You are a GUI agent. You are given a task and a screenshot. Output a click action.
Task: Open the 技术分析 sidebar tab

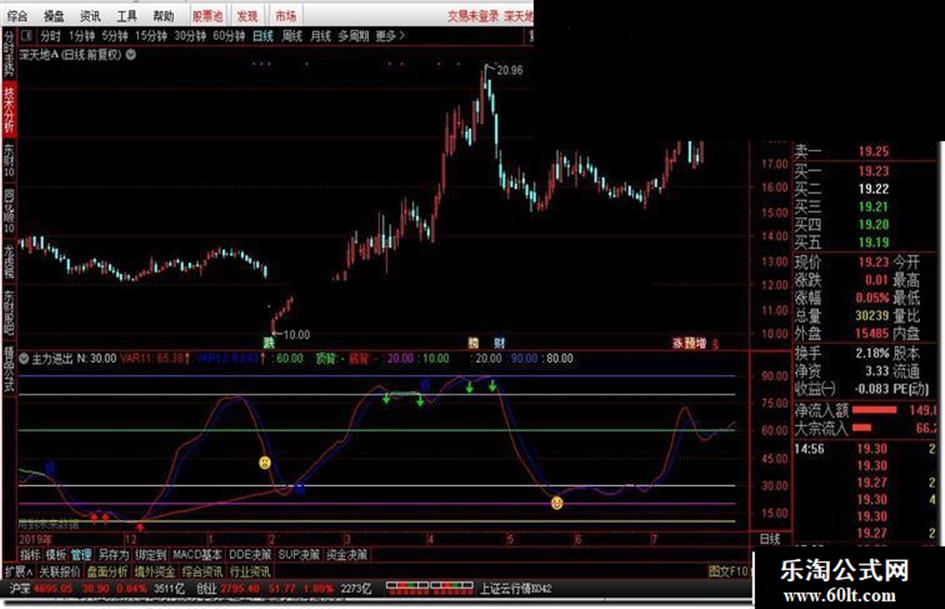tap(10, 110)
